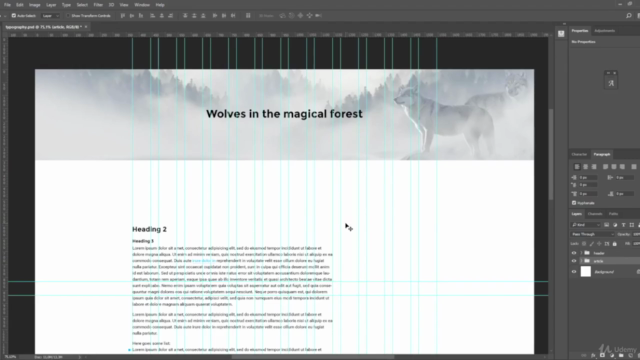
Task: Switch to the Adjustments tab
Action: point(604,31)
